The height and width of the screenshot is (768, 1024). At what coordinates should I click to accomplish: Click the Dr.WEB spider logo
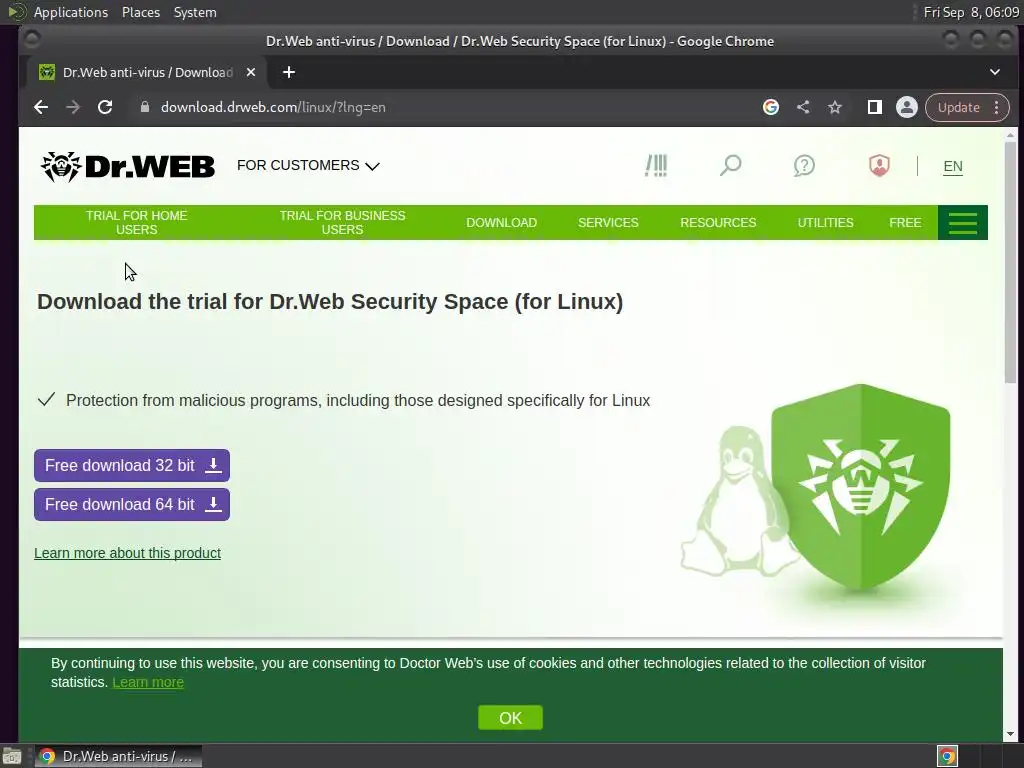tap(127, 167)
